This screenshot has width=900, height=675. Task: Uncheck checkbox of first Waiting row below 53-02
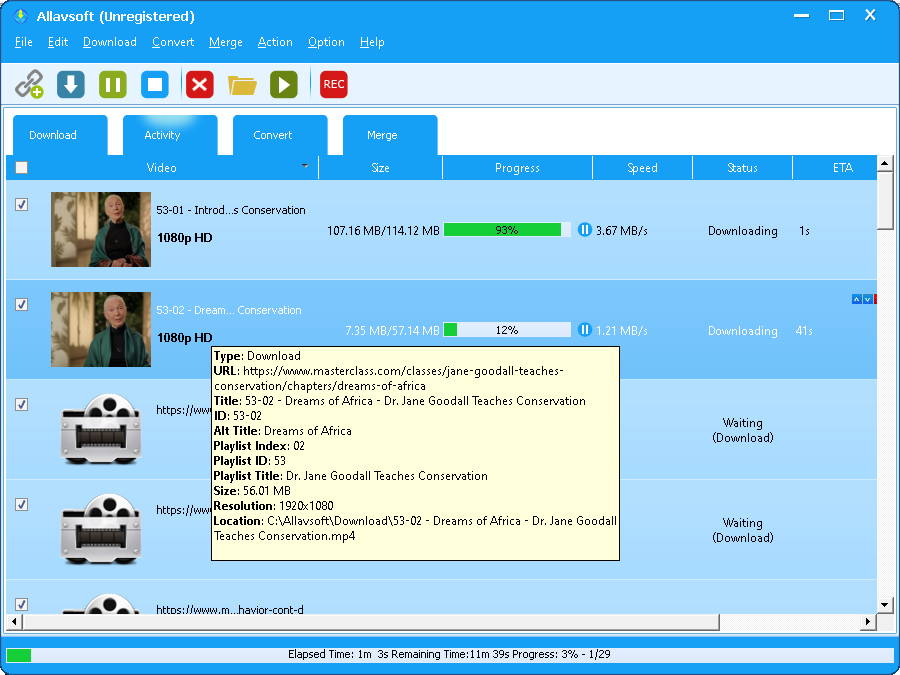tap(21, 405)
